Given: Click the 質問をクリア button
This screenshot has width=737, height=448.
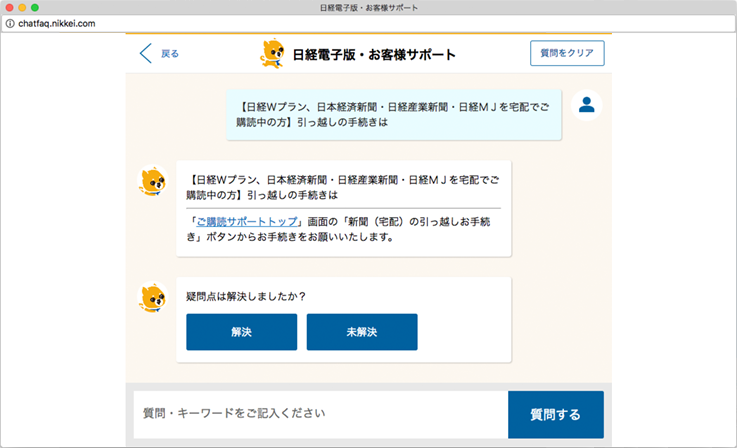Looking at the screenshot, I should 567,53.
